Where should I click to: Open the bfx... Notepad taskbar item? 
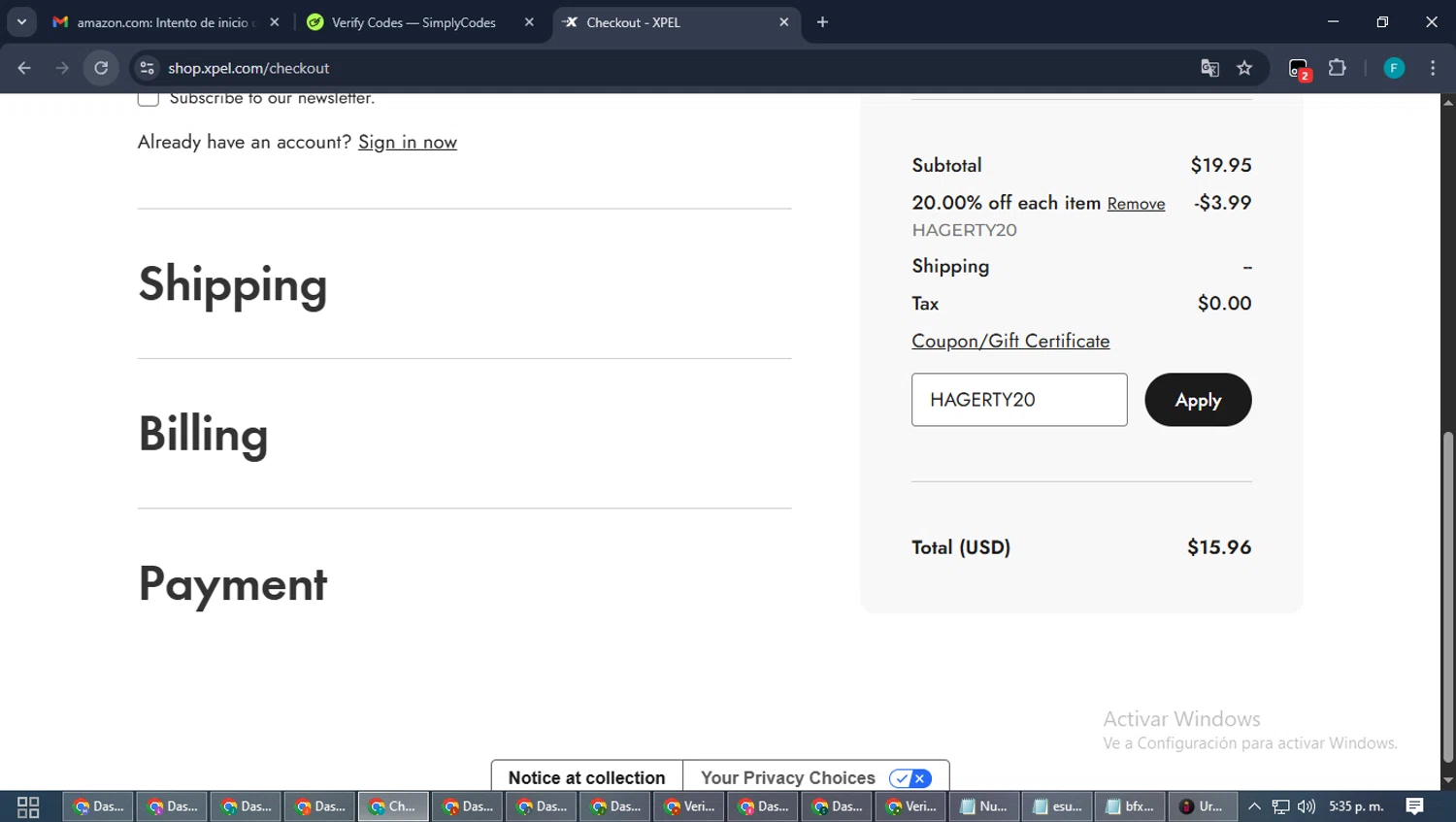pyautogui.click(x=1131, y=806)
